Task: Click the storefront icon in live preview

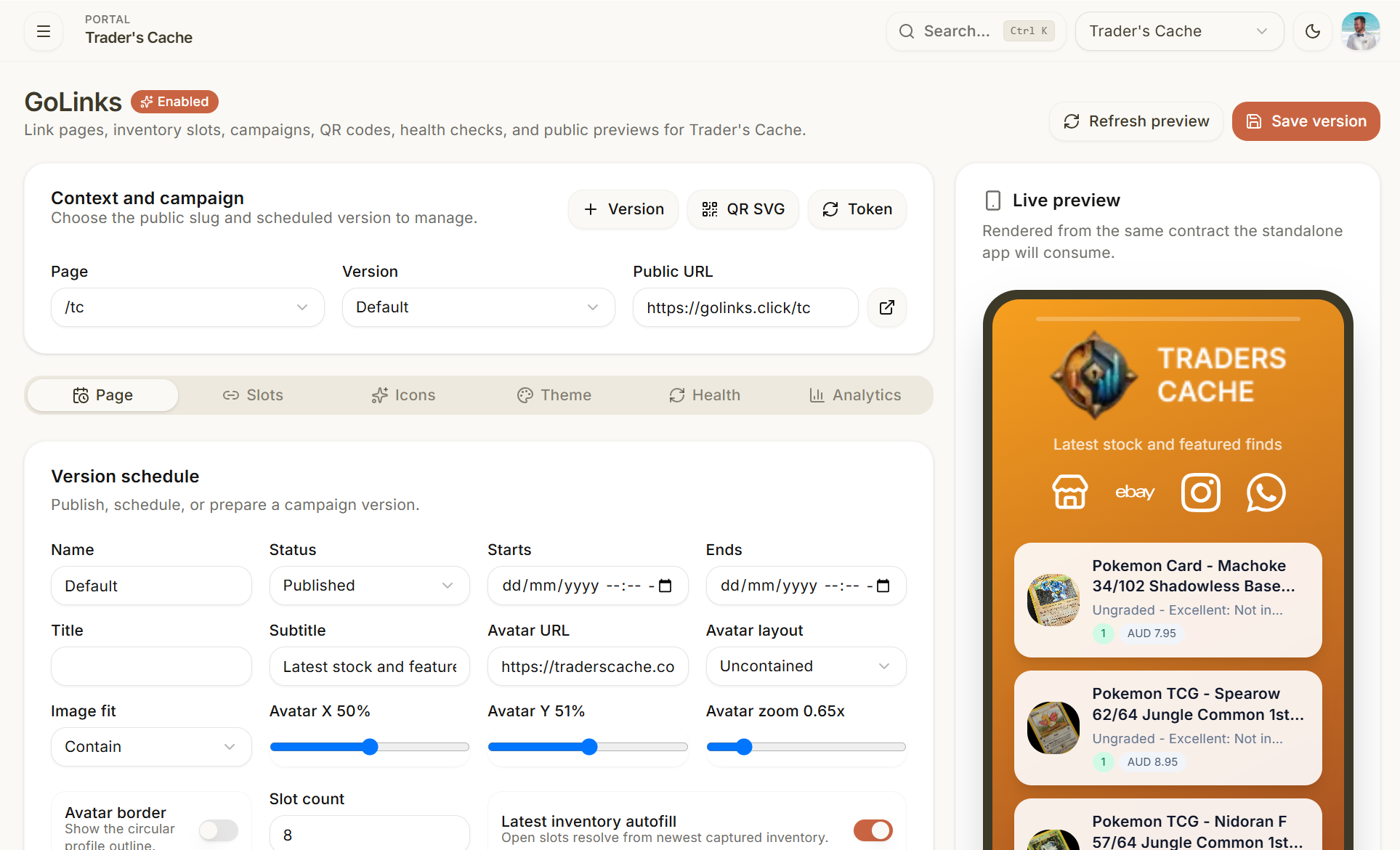Action: click(x=1069, y=493)
